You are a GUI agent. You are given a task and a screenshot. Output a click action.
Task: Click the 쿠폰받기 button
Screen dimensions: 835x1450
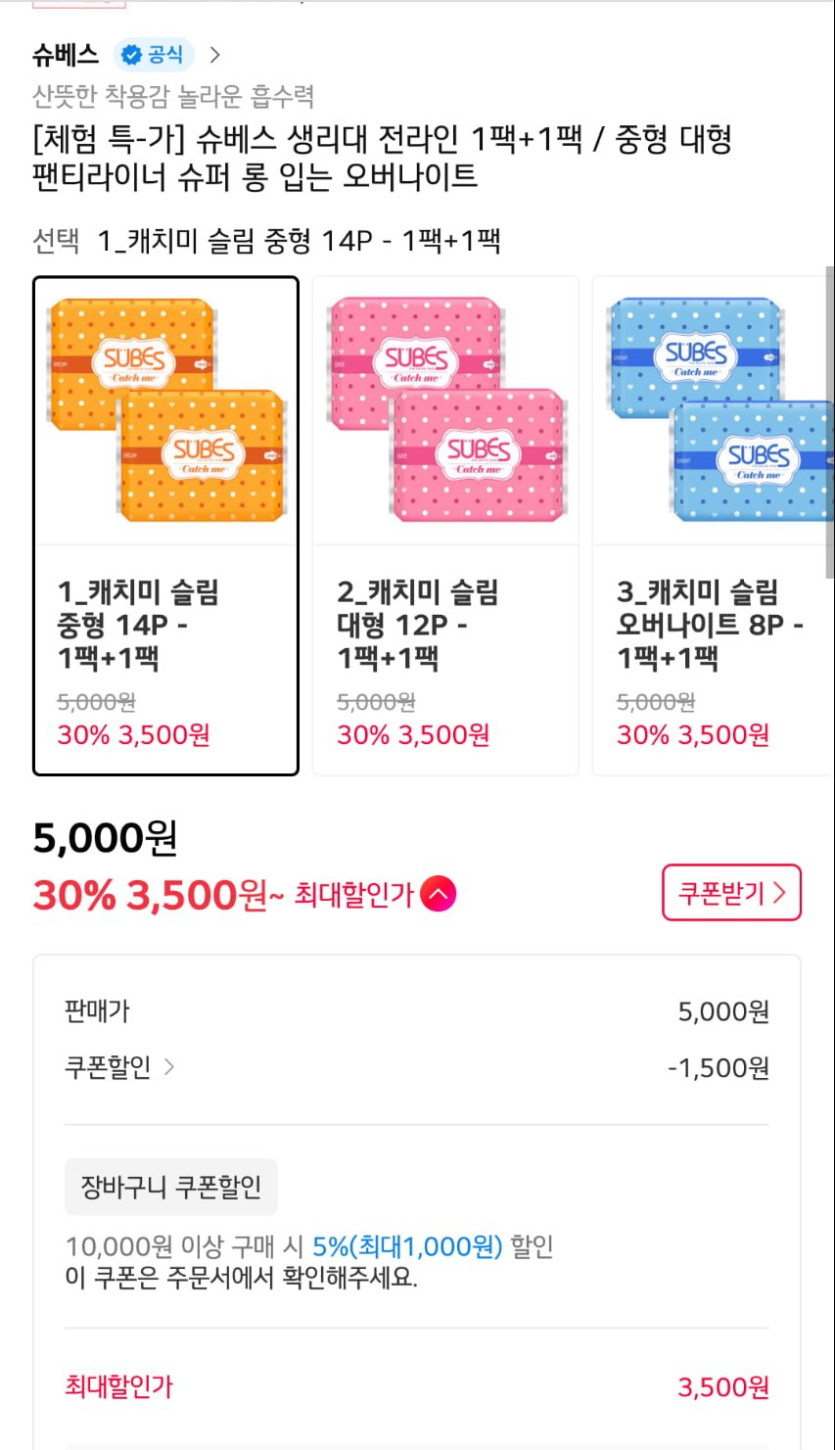[x=731, y=893]
